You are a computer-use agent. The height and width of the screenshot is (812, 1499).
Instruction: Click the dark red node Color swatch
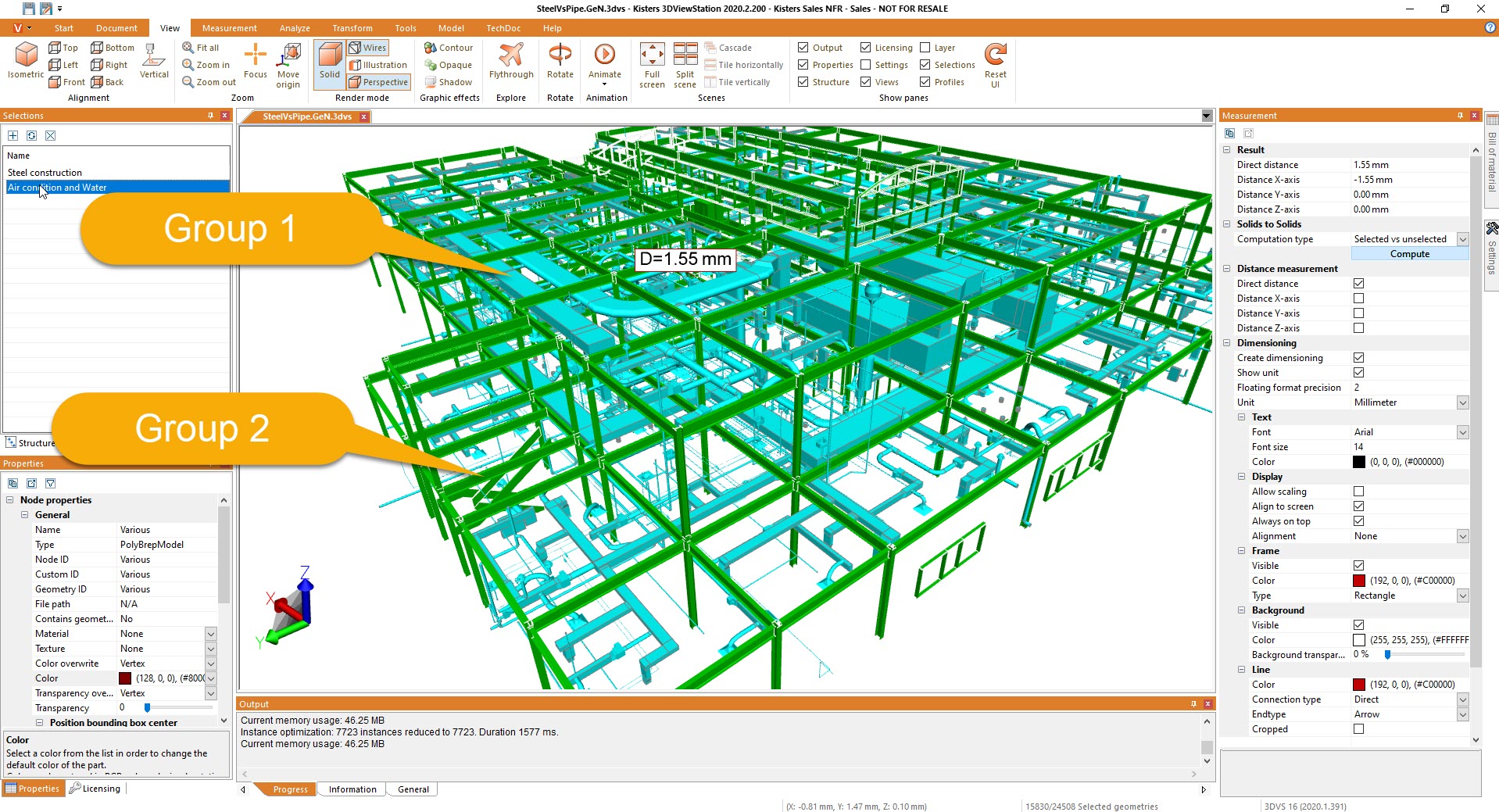pos(125,678)
